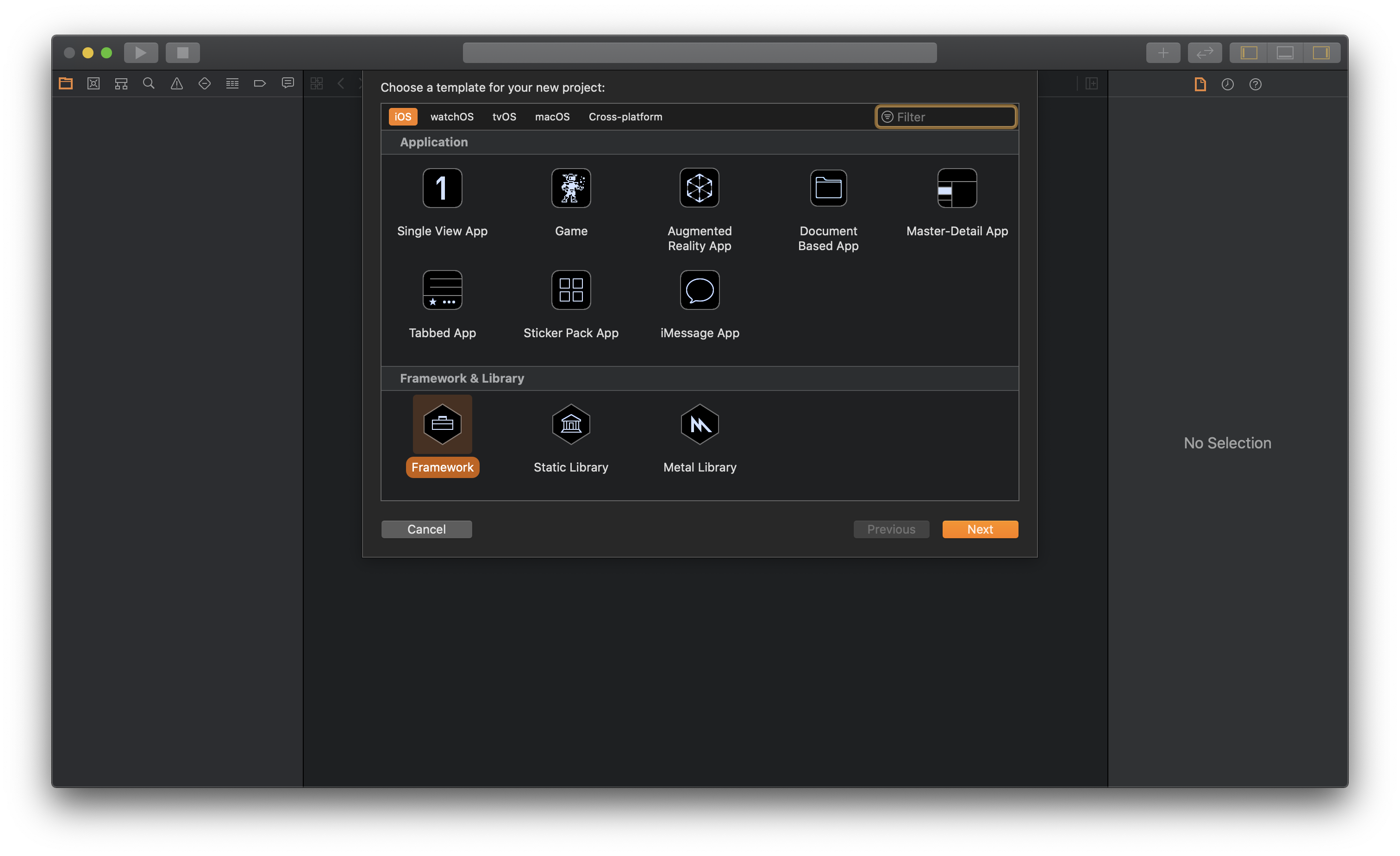
Task: Select the Static Library template icon
Action: tap(571, 425)
